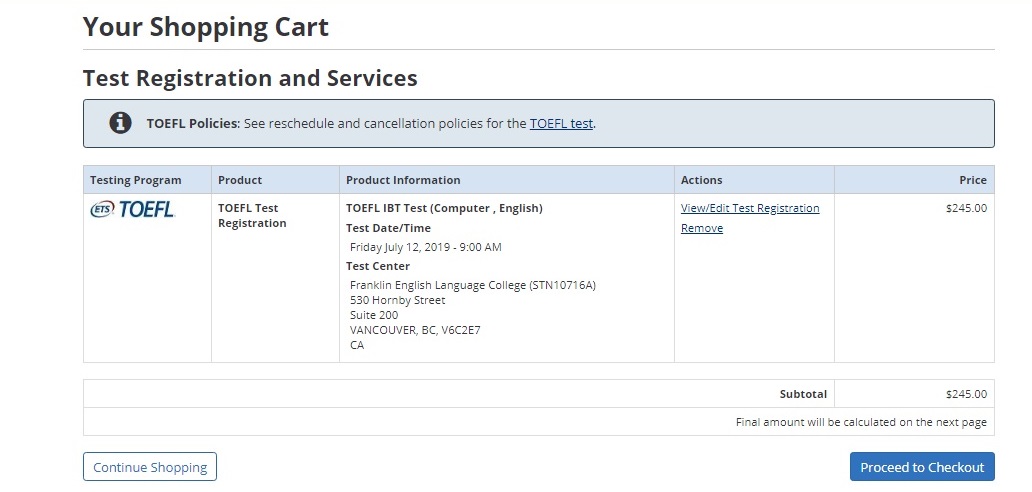The height and width of the screenshot is (492, 1032).
Task: Click the Actions column header
Action: 701,180
